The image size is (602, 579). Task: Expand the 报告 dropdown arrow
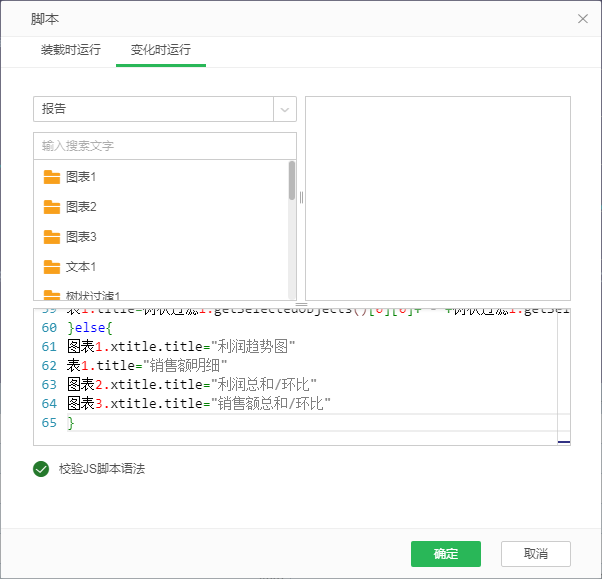click(x=285, y=109)
